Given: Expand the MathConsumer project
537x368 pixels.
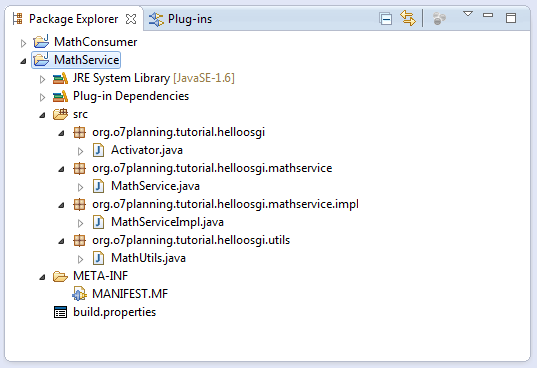Looking at the screenshot, I should point(23,43).
